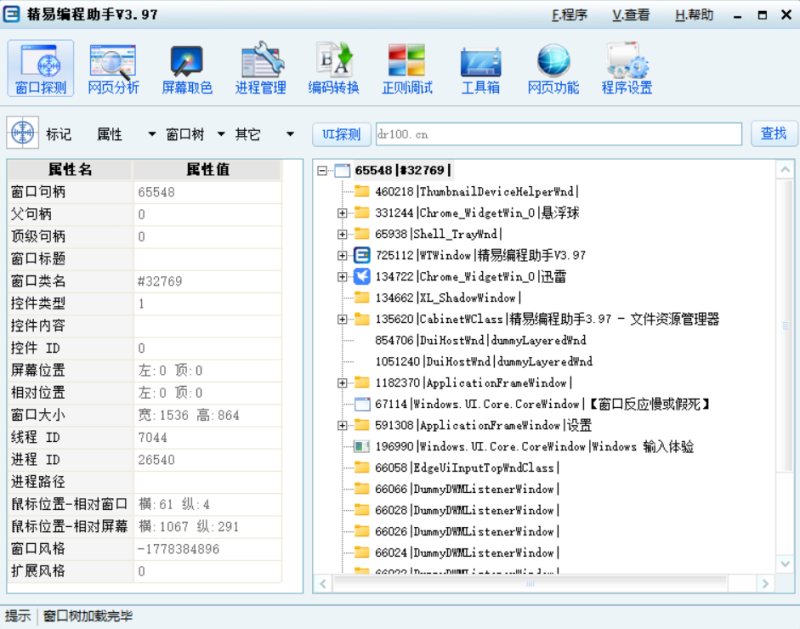The image size is (800, 629).
Task: Click the tree horizontal scrollbar right arrow
Action: pyautogui.click(x=765, y=584)
